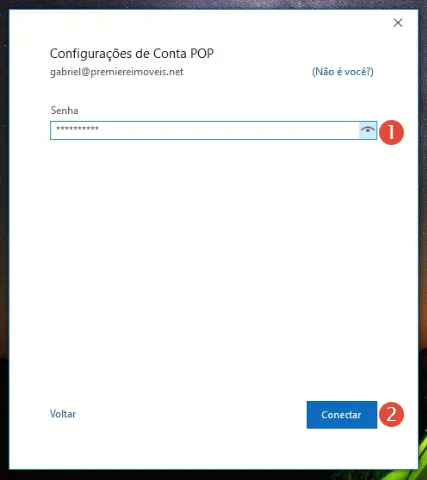
Task: Select the gabriel@premiereimoveis.net email text
Action: point(117,72)
